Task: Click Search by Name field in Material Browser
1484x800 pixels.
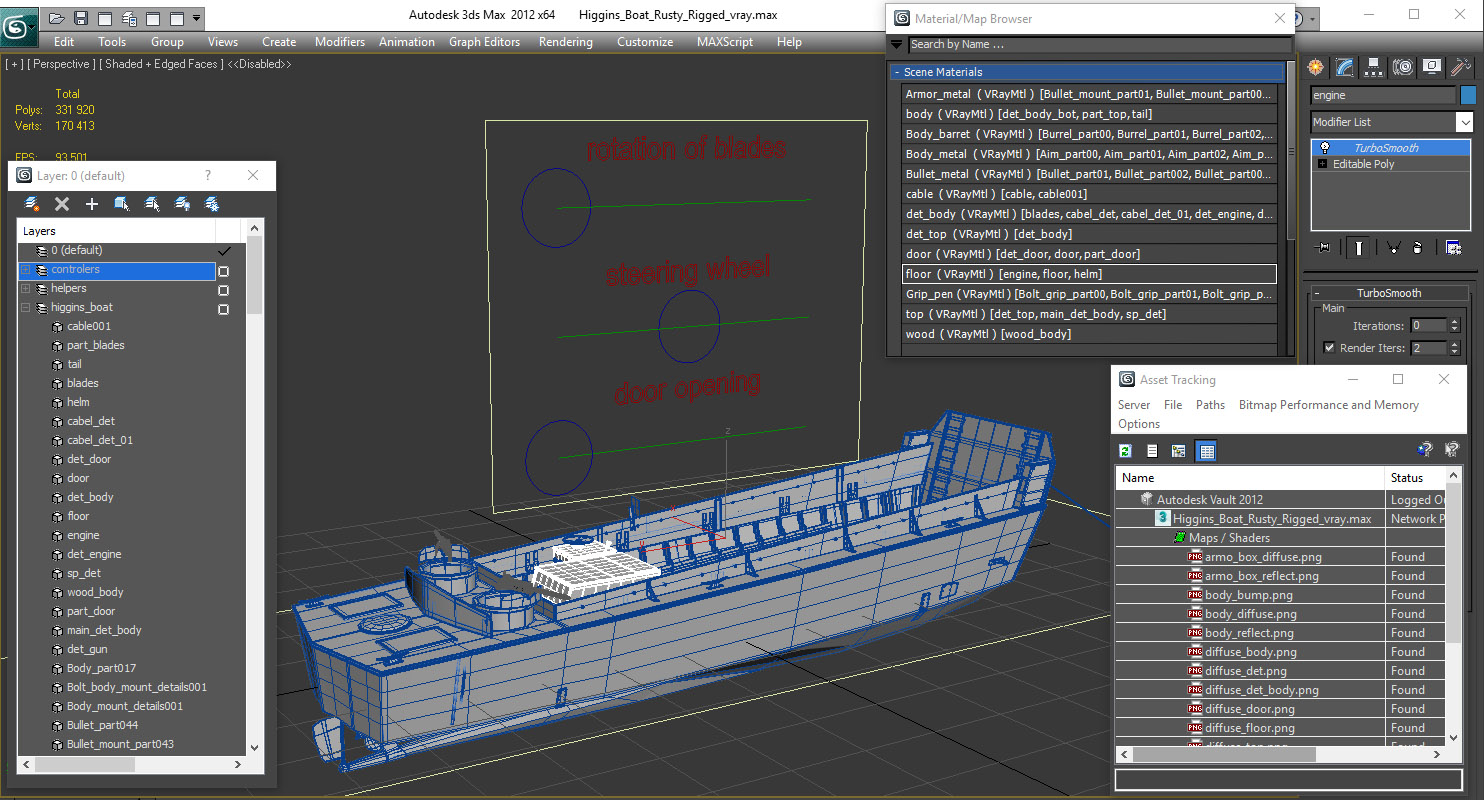Action: [1100, 44]
